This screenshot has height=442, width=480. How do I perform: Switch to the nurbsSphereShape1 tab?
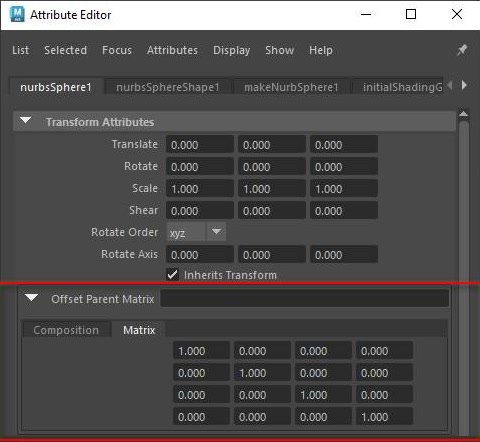(168, 87)
